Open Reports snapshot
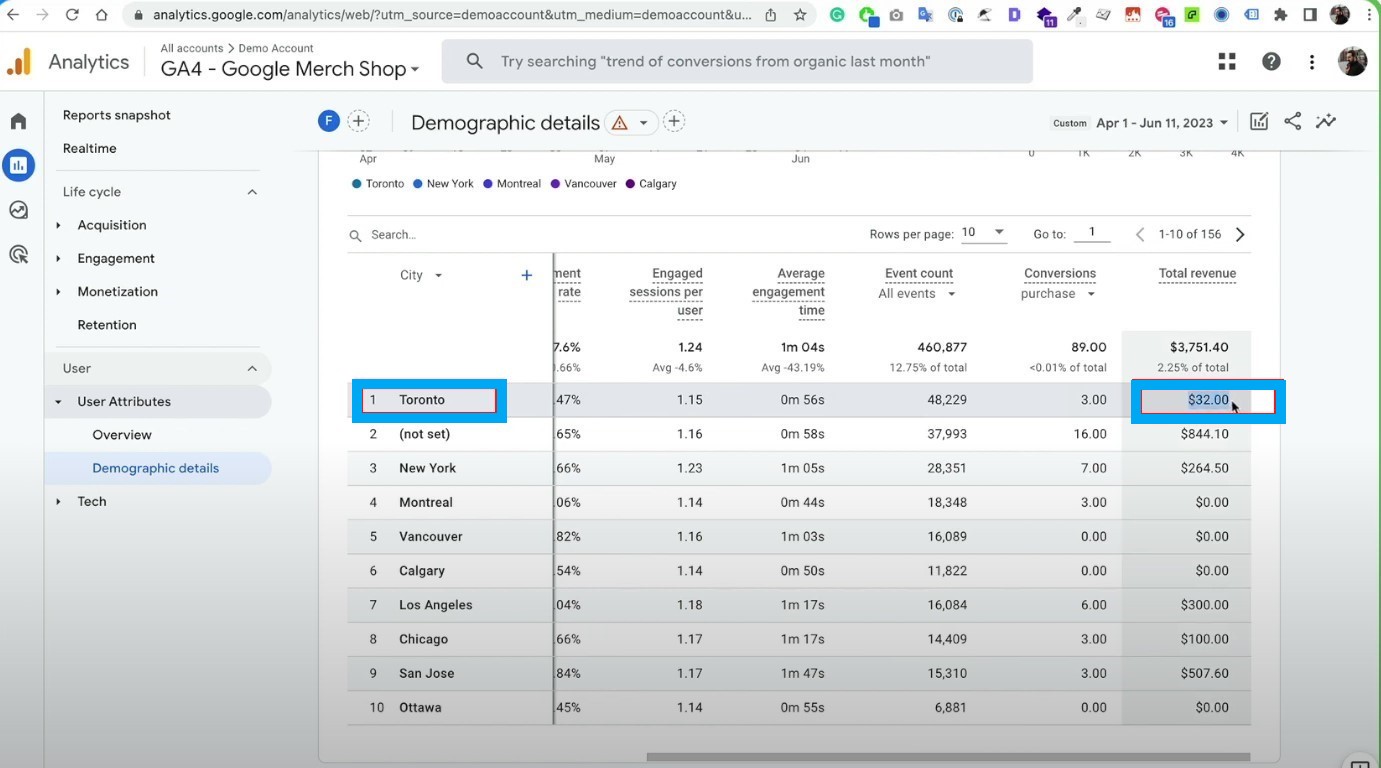Screen dimensions: 1381x768 coord(116,115)
